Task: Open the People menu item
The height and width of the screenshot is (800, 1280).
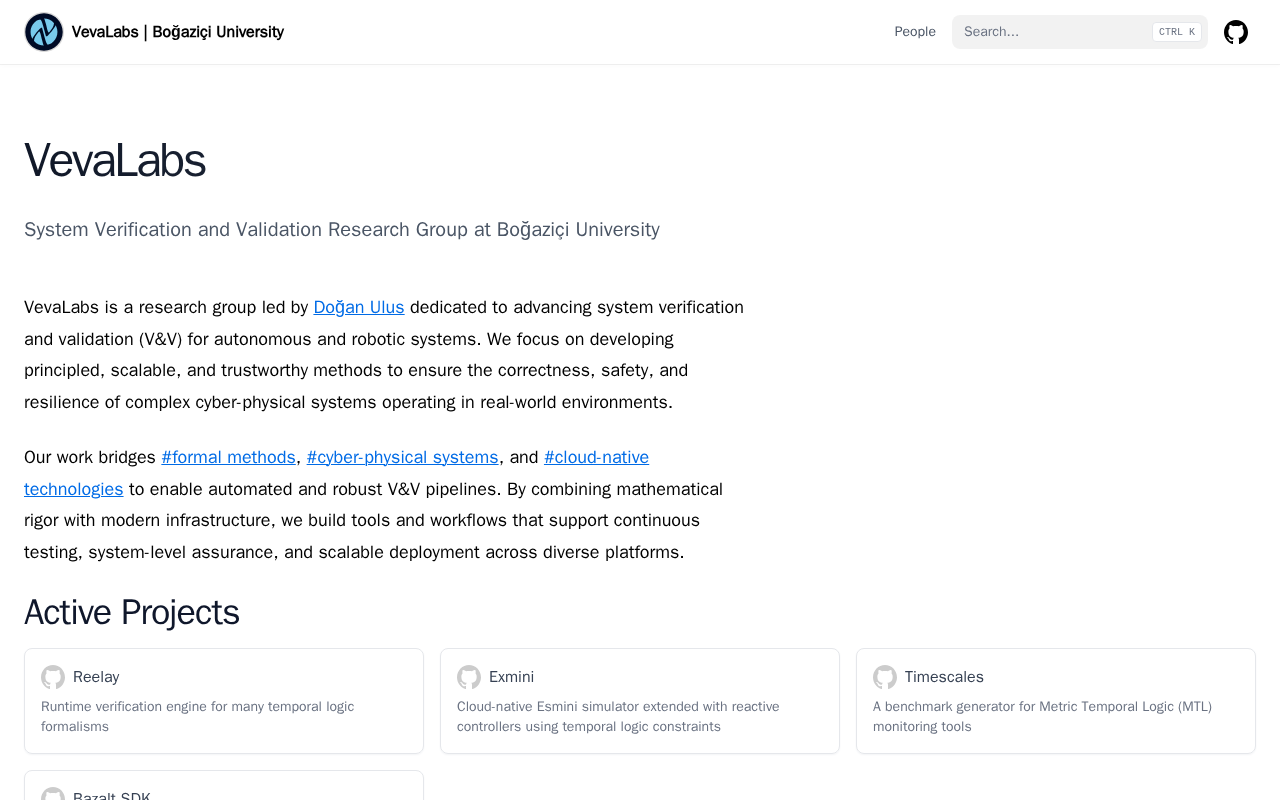Action: pyautogui.click(x=915, y=32)
